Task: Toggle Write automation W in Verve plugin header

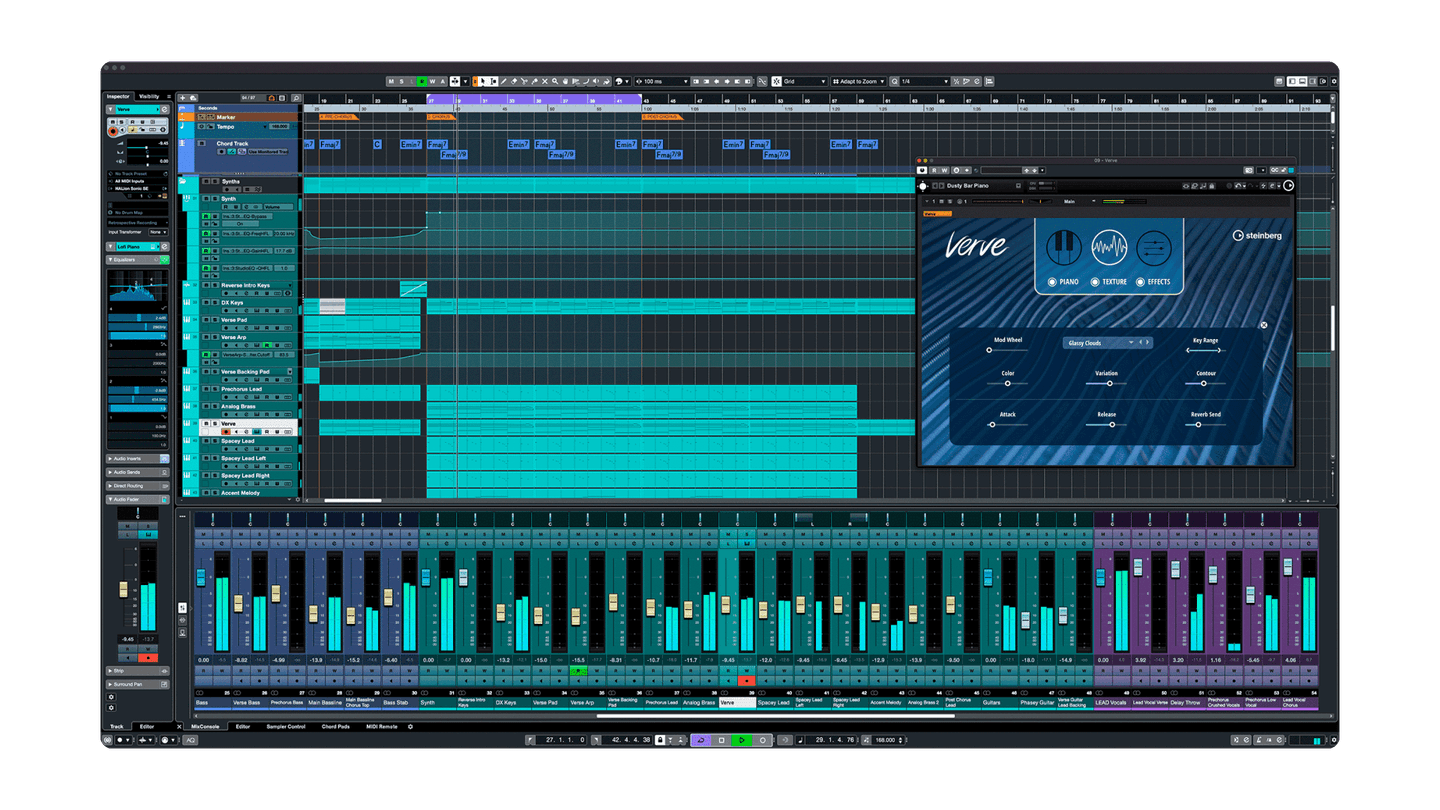Action: (944, 170)
